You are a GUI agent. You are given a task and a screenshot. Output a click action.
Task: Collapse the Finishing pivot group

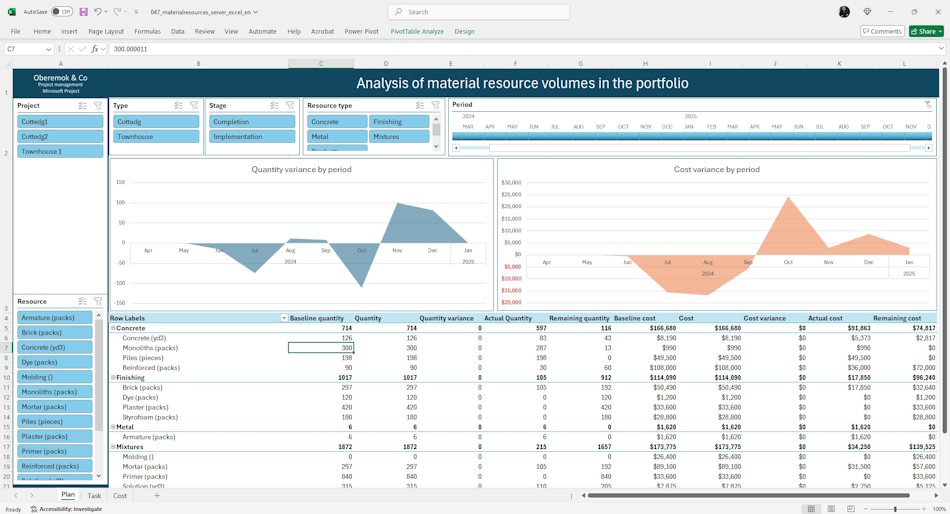tap(113, 378)
